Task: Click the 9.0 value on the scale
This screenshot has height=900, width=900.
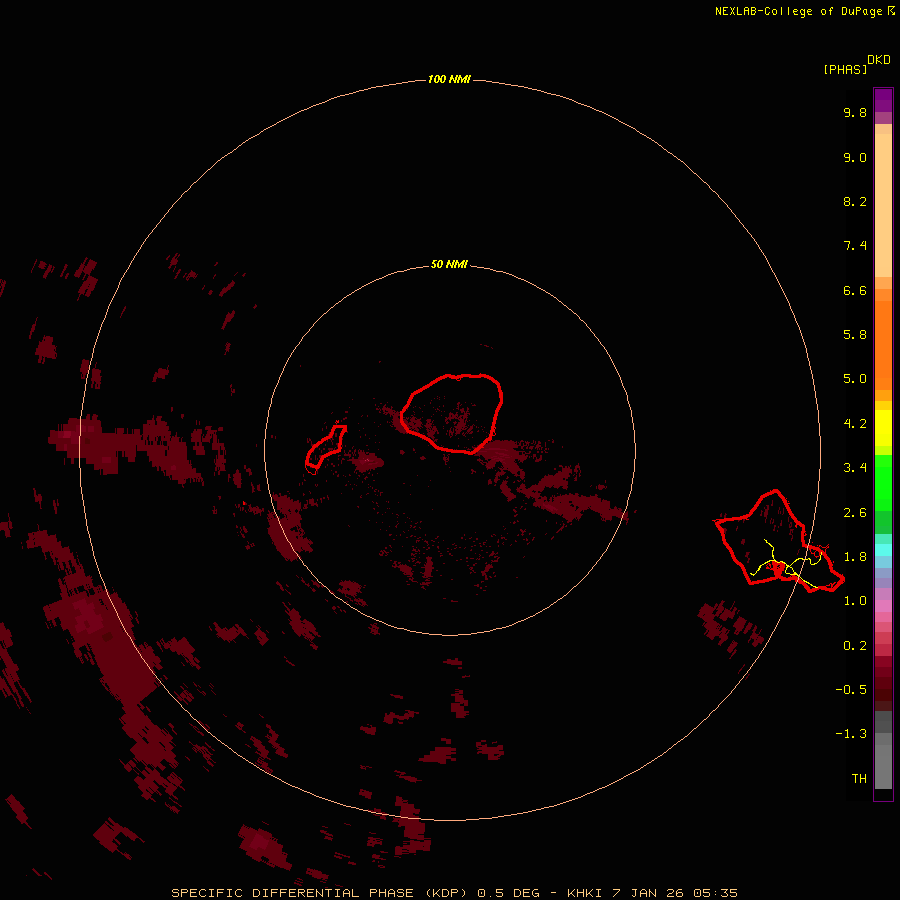Action: click(x=855, y=157)
